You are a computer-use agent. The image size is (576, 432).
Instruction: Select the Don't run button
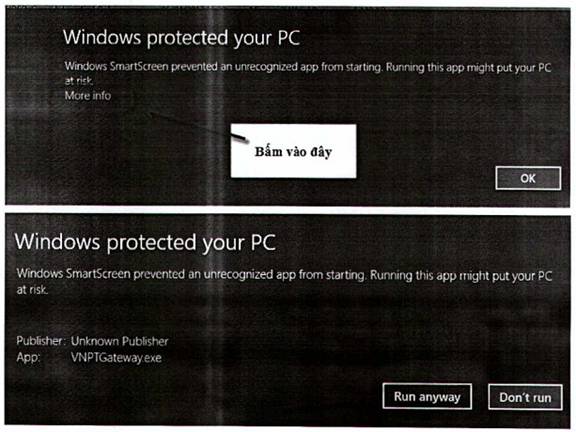click(525, 397)
